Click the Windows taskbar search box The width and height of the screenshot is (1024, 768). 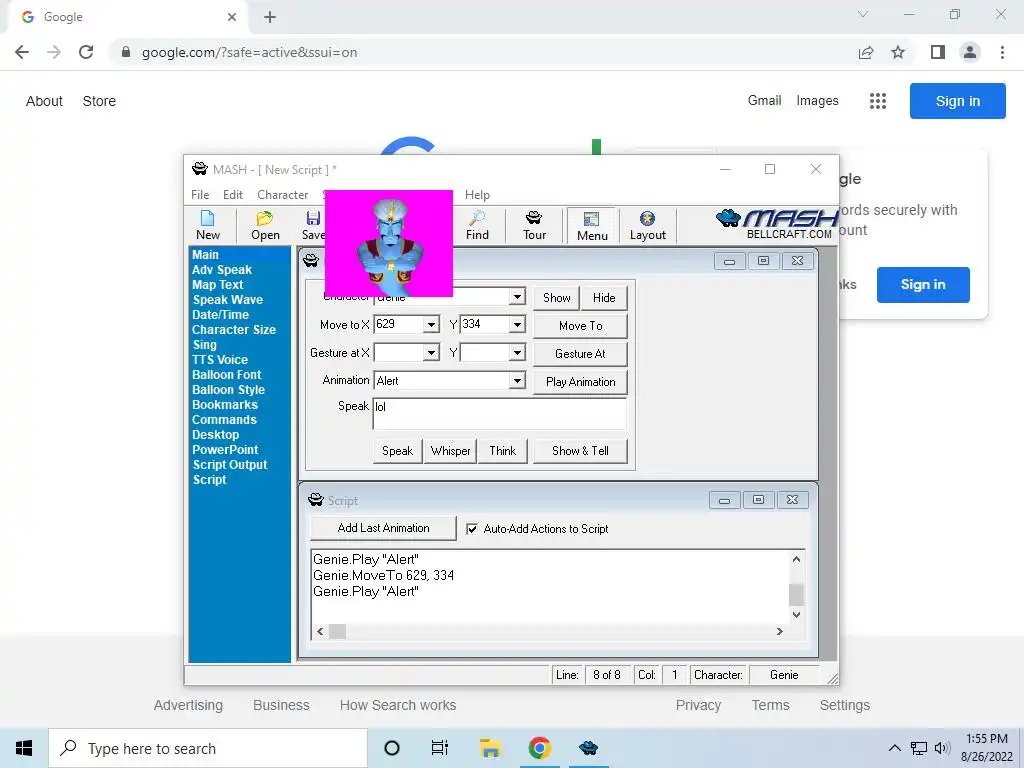(208, 748)
